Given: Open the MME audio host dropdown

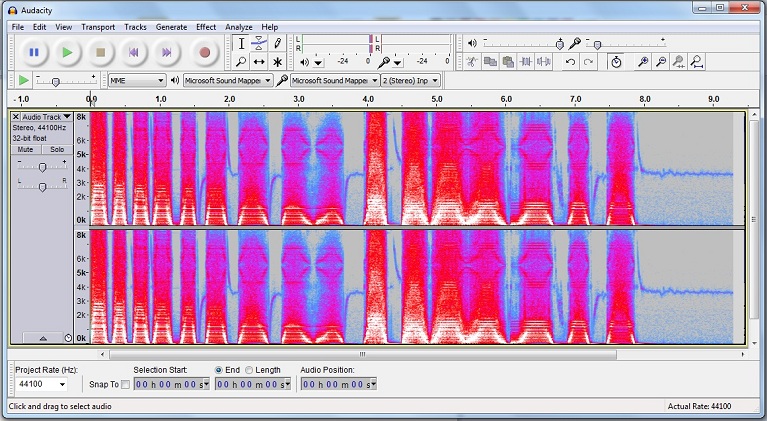Looking at the screenshot, I should [136, 81].
